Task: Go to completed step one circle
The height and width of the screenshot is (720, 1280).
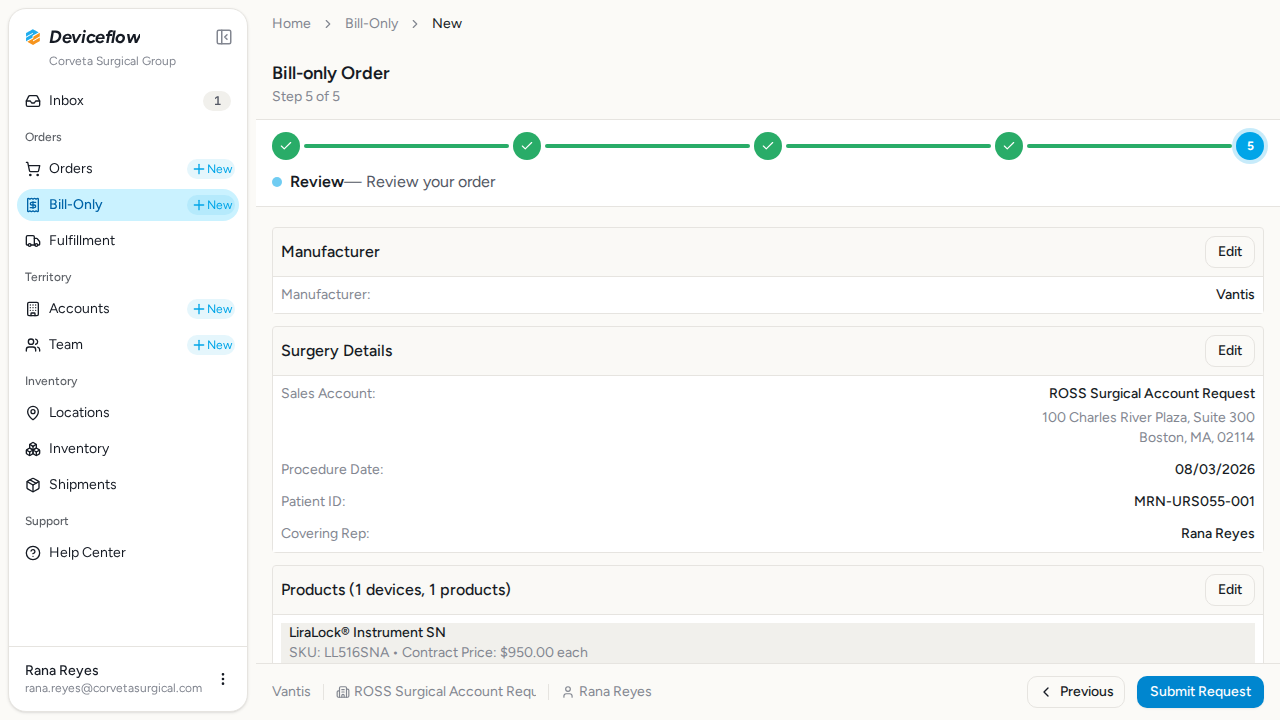Action: pyautogui.click(x=286, y=146)
